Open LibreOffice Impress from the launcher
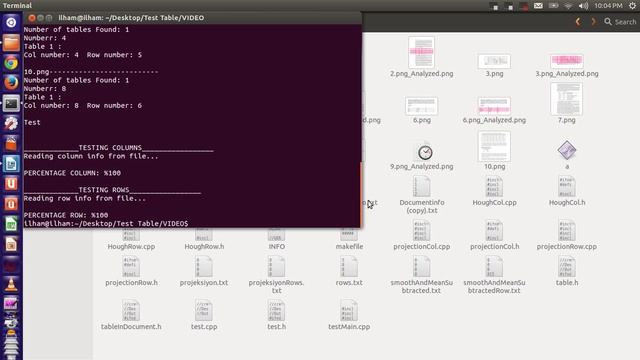Viewport: 640px width, 360px height. (x=11, y=244)
